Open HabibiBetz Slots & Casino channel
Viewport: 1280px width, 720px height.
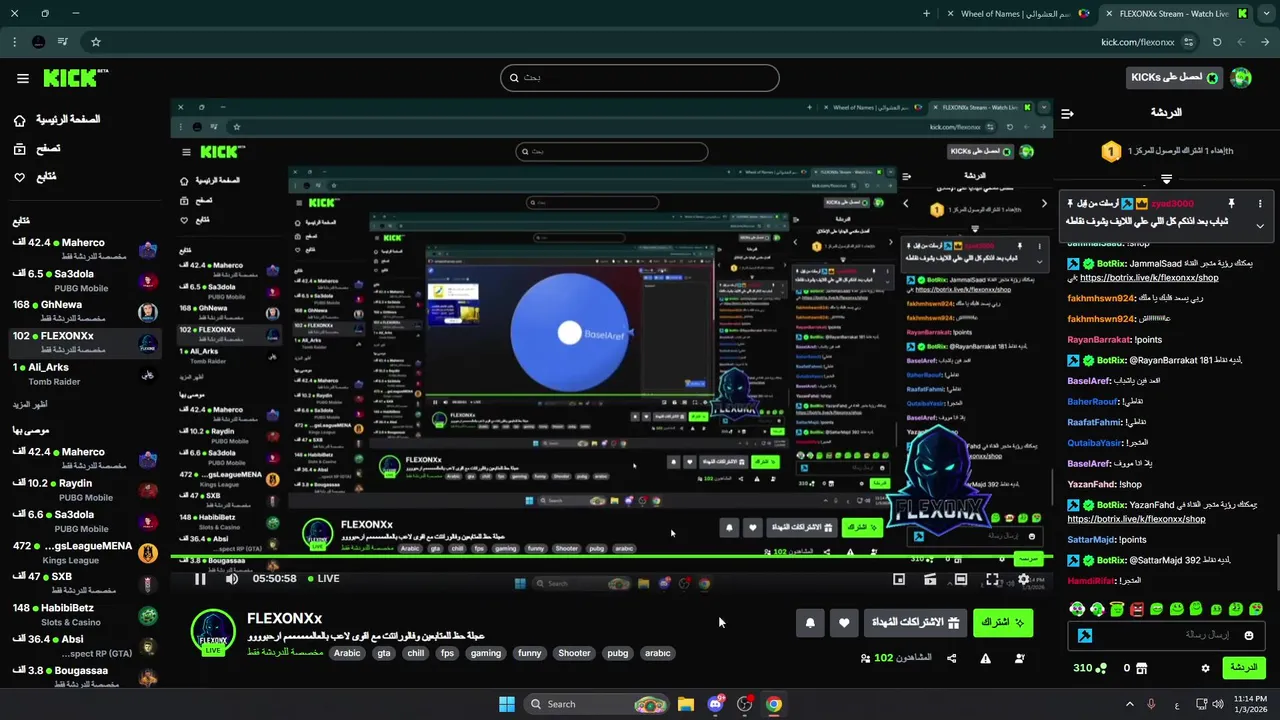(x=84, y=614)
